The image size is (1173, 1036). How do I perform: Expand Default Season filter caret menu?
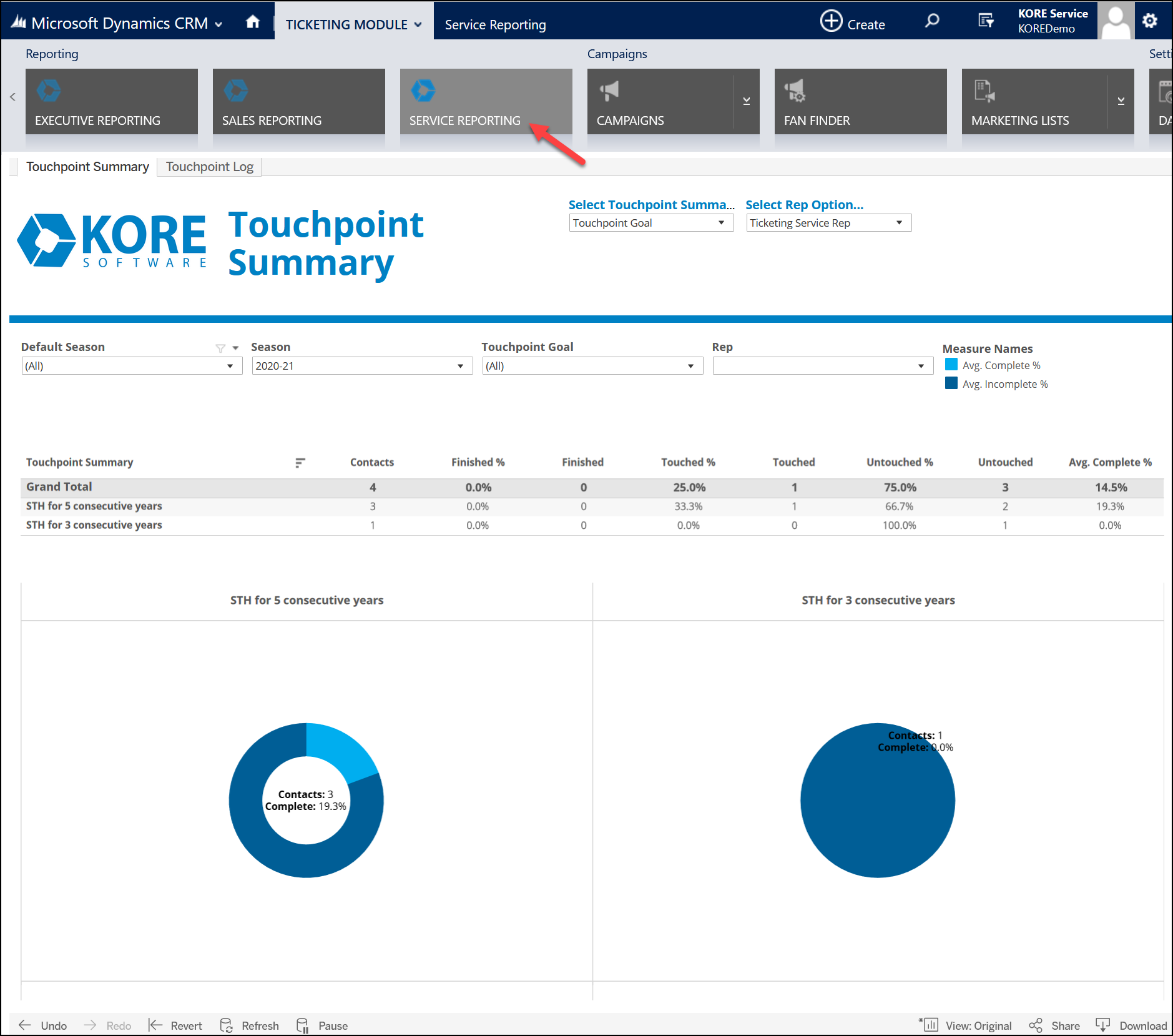click(x=235, y=348)
